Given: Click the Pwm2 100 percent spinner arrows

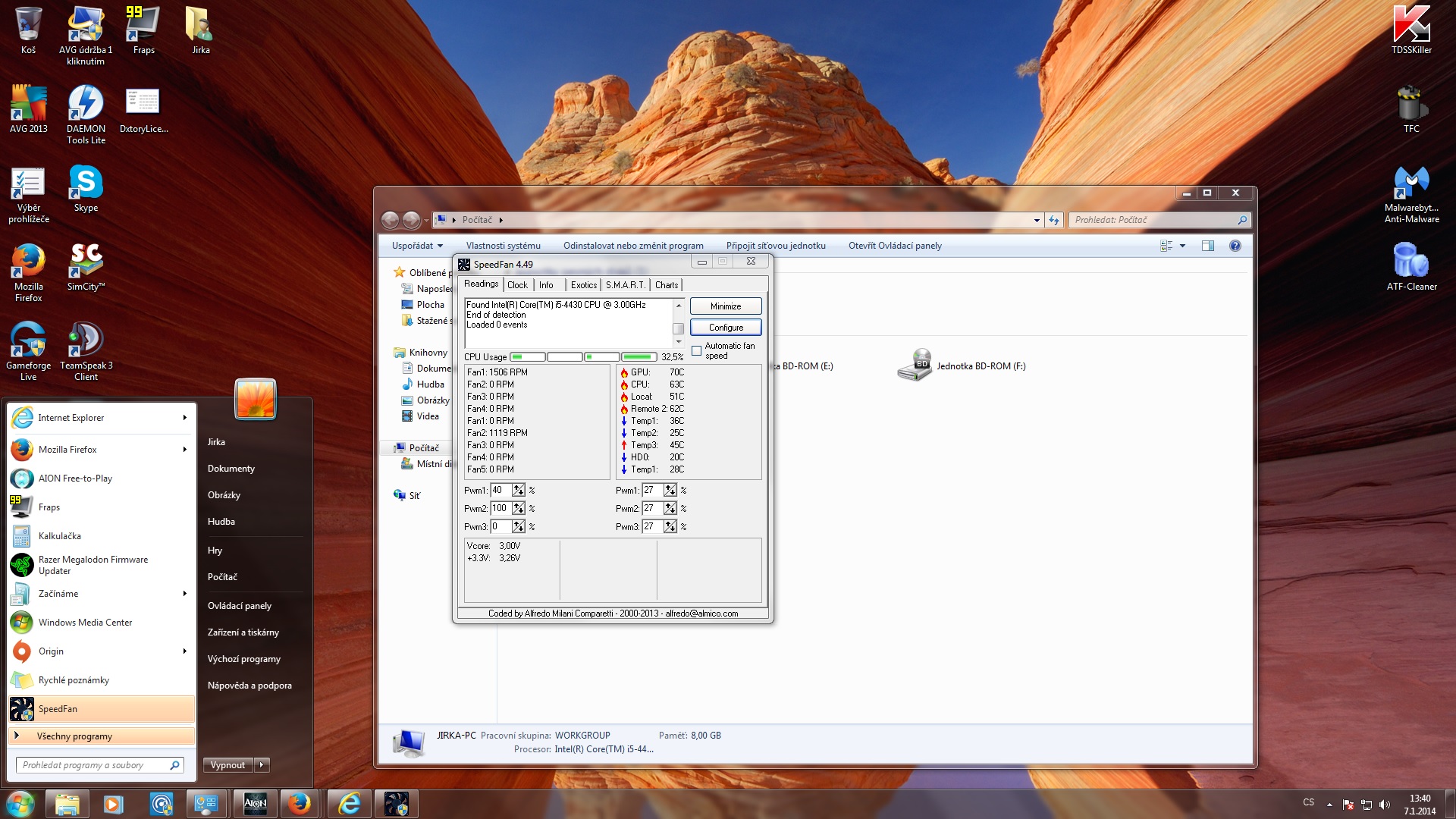Looking at the screenshot, I should 519,509.
